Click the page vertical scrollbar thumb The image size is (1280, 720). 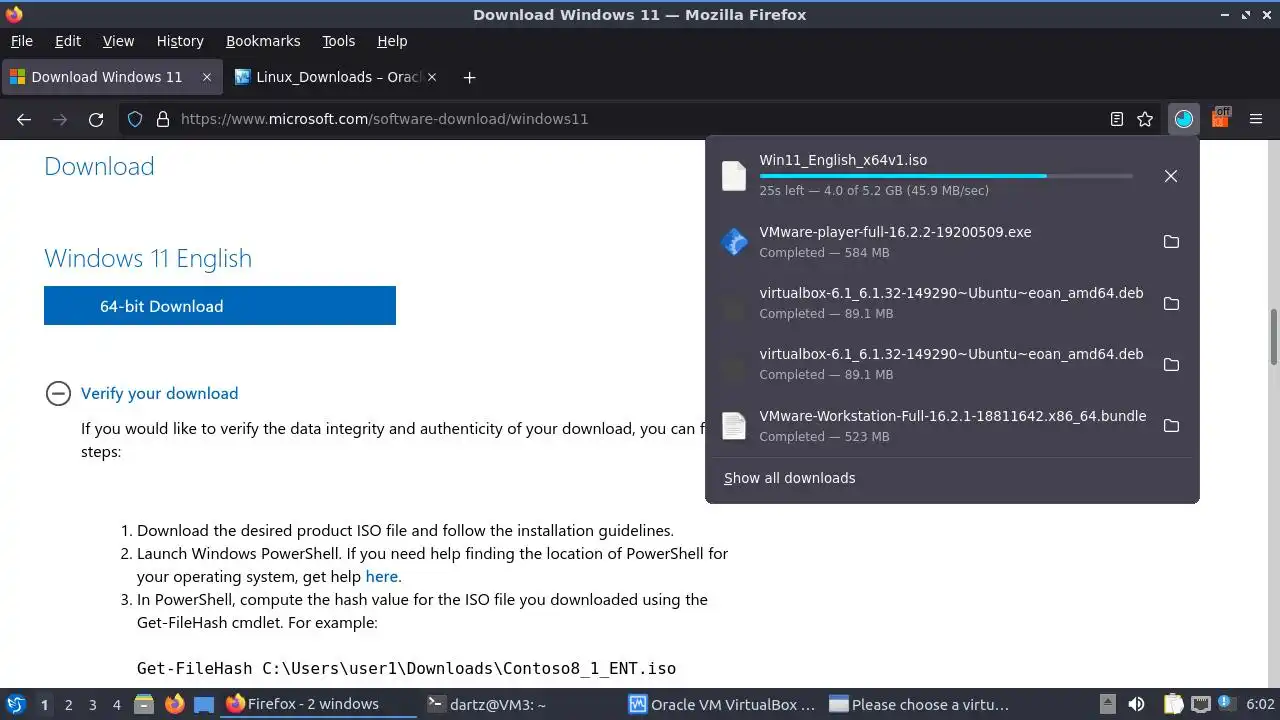1274,338
